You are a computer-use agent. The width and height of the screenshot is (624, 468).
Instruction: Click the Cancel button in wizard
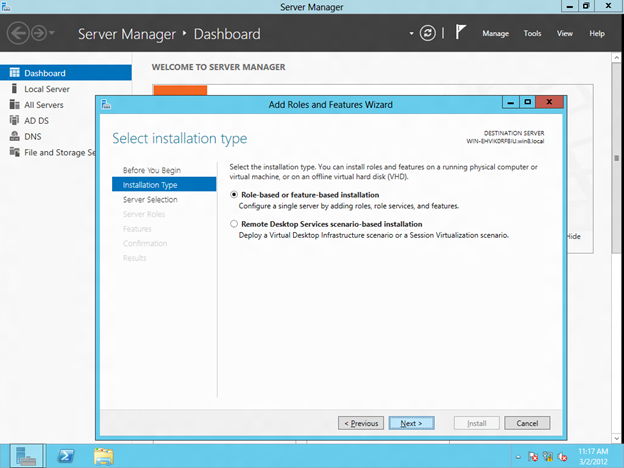click(x=527, y=423)
